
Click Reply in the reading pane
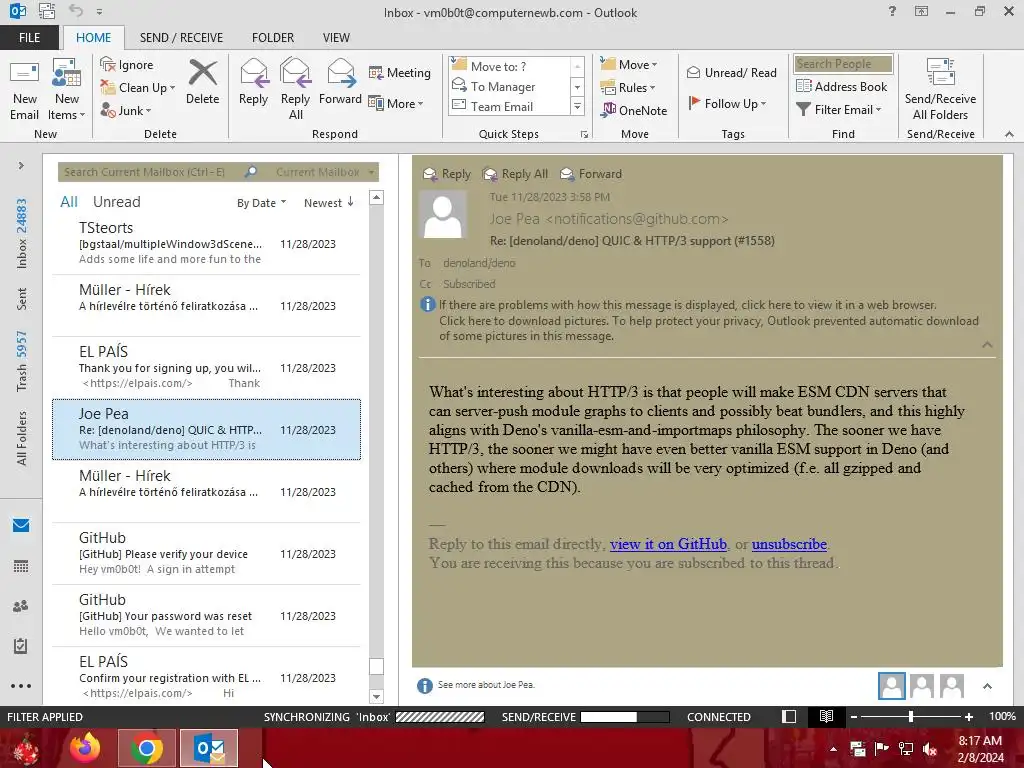coord(447,174)
